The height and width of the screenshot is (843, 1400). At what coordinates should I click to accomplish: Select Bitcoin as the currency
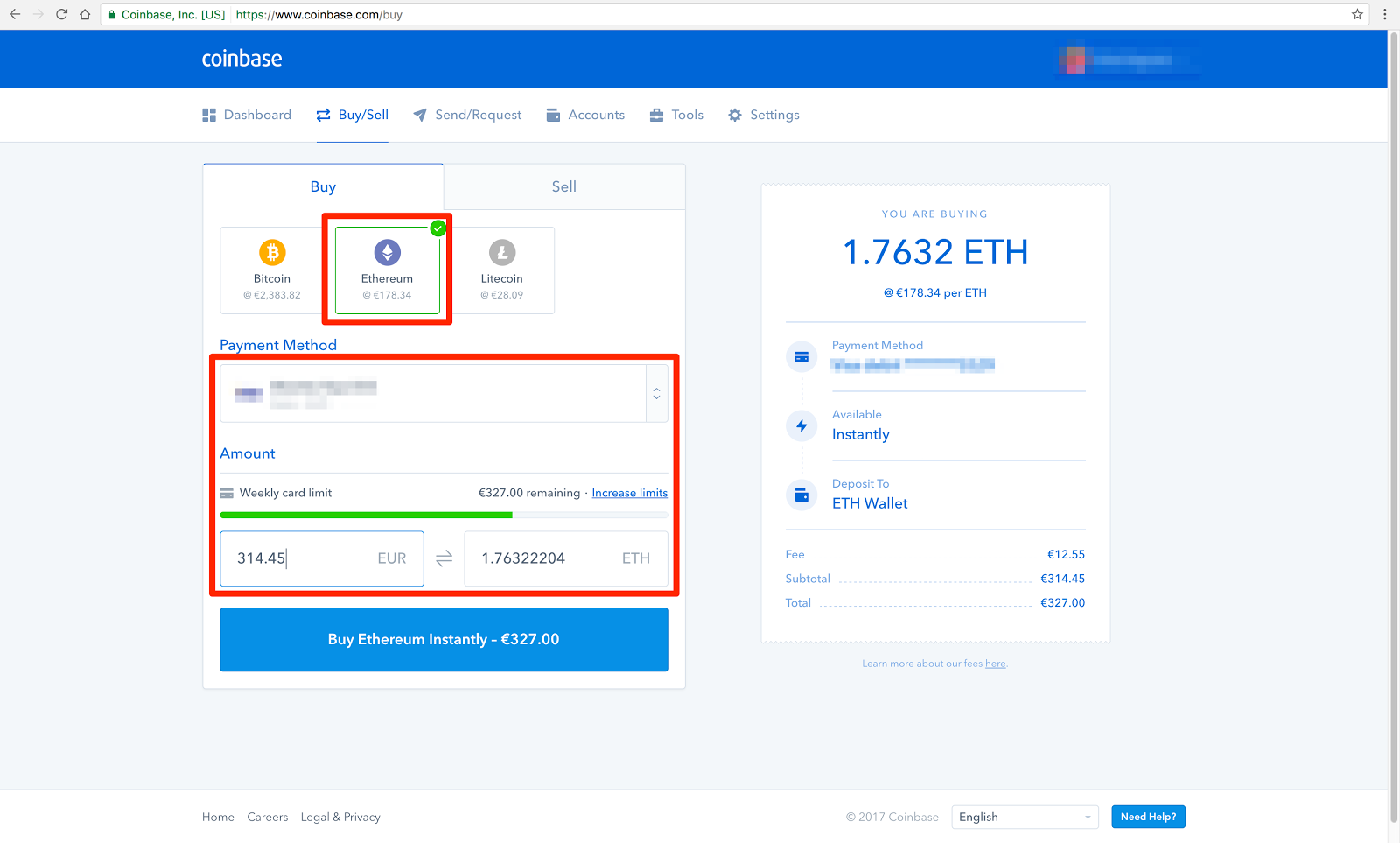pyautogui.click(x=272, y=270)
